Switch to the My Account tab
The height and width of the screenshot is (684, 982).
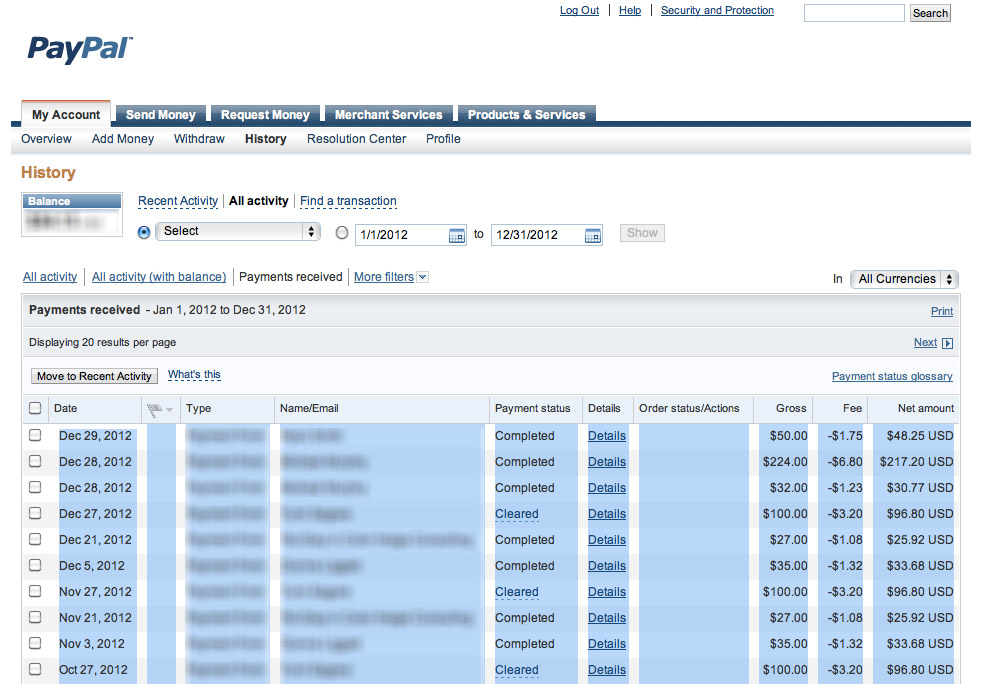coord(66,115)
